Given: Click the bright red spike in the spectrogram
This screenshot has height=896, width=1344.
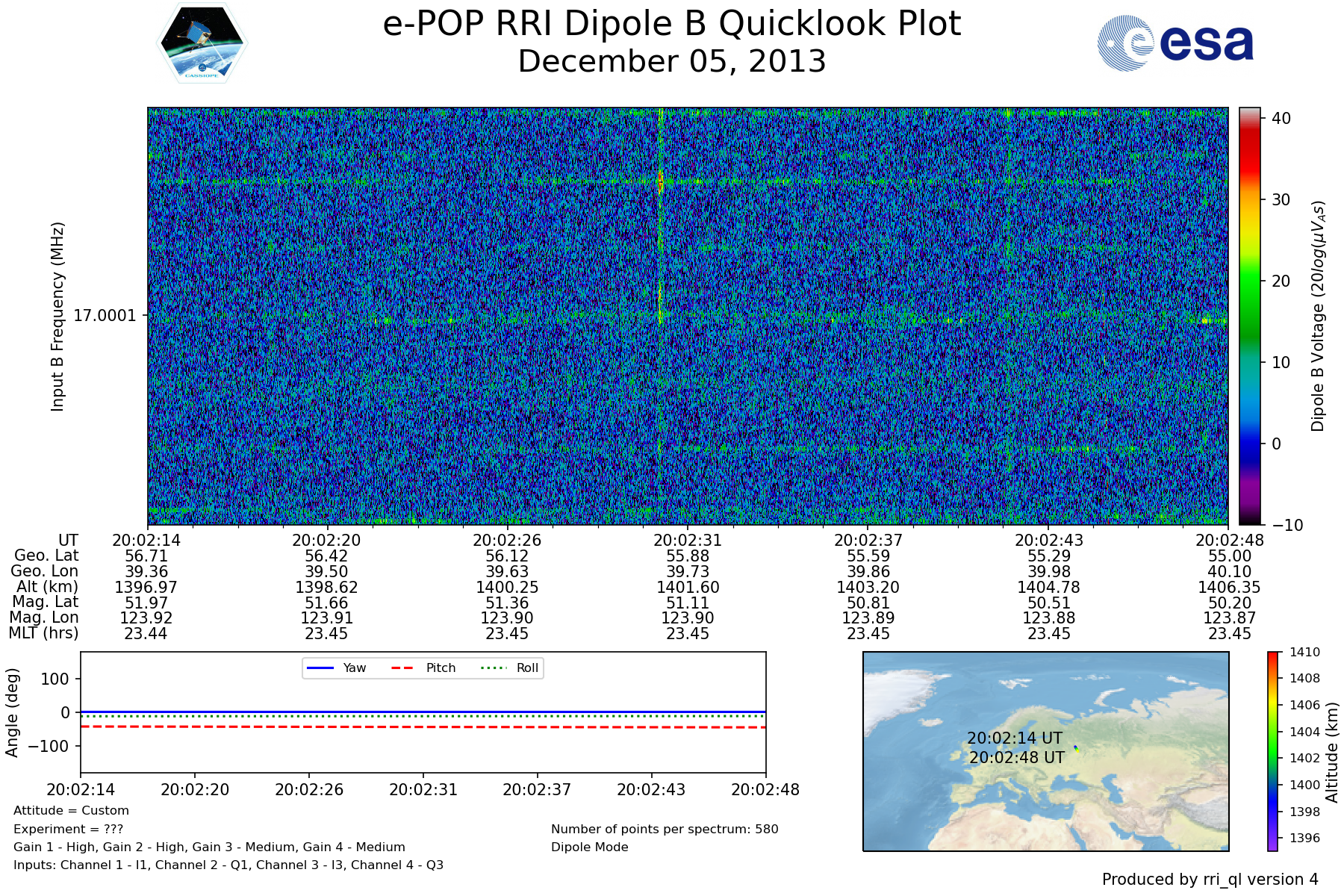Looking at the screenshot, I should pos(660,181).
